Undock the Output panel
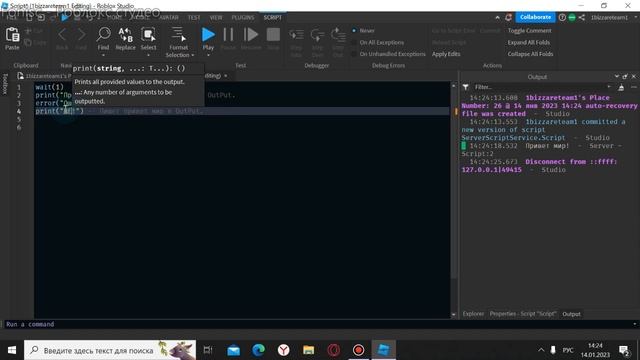 click(625, 76)
